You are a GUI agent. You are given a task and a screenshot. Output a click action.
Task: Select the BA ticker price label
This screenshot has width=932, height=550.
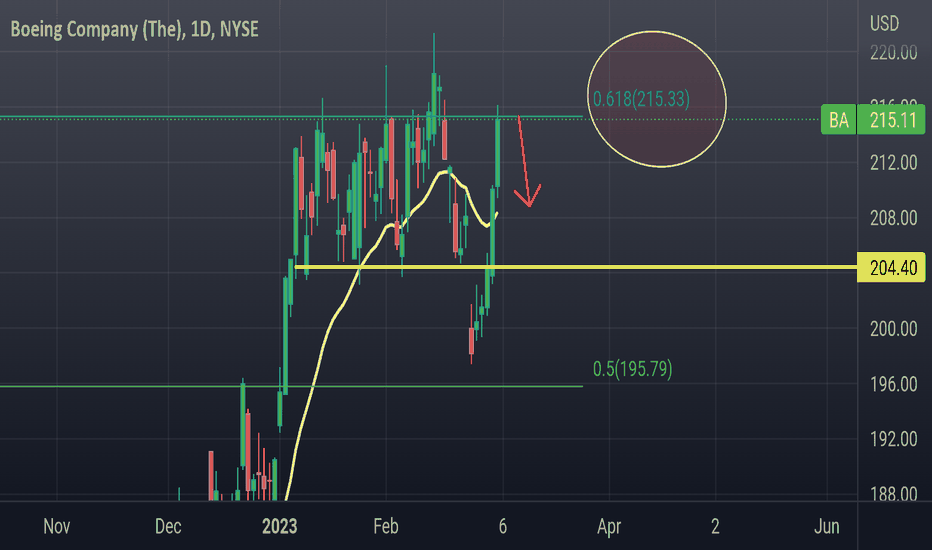coord(838,120)
